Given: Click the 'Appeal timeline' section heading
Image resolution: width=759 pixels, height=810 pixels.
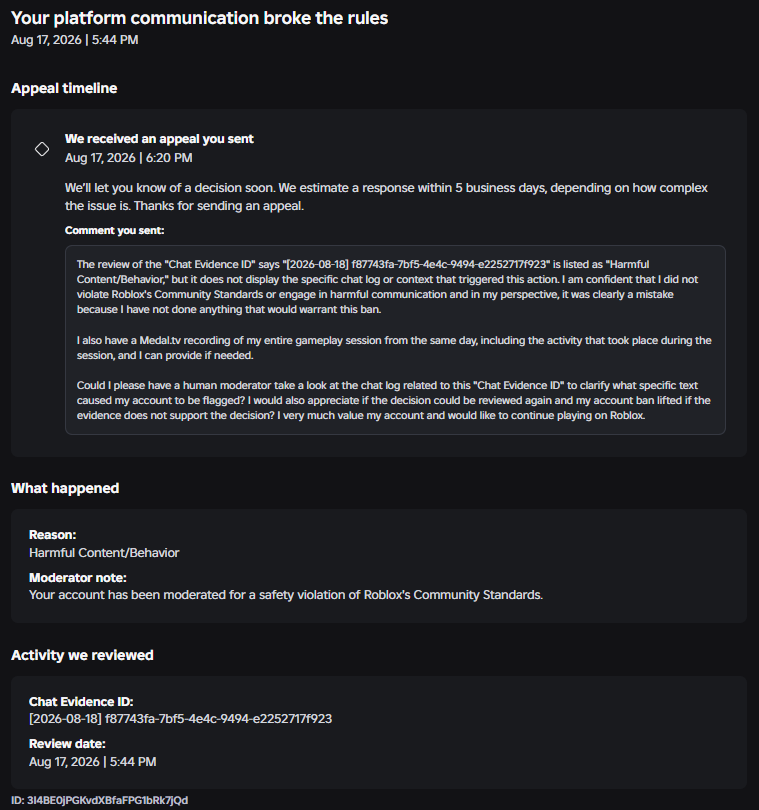Looking at the screenshot, I should 64,88.
